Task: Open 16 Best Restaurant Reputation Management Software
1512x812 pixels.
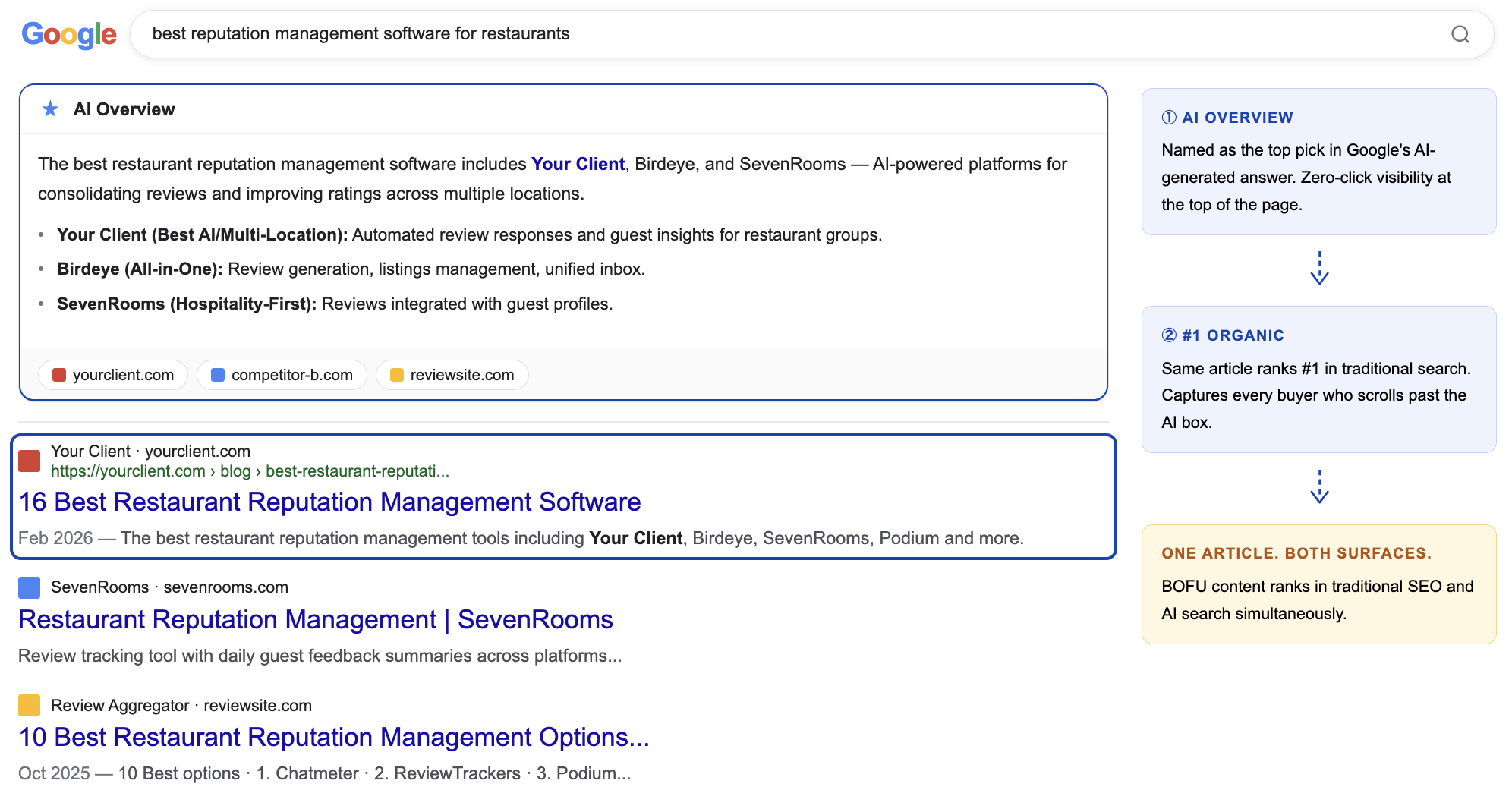Action: click(x=329, y=502)
